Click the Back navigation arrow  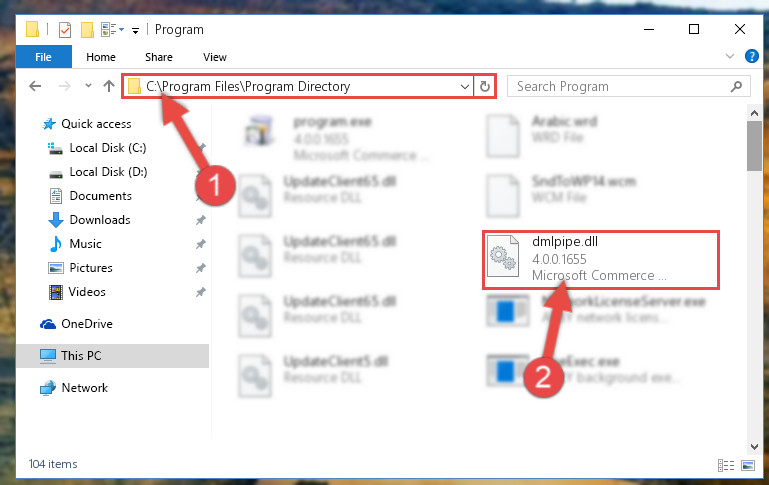pos(35,86)
